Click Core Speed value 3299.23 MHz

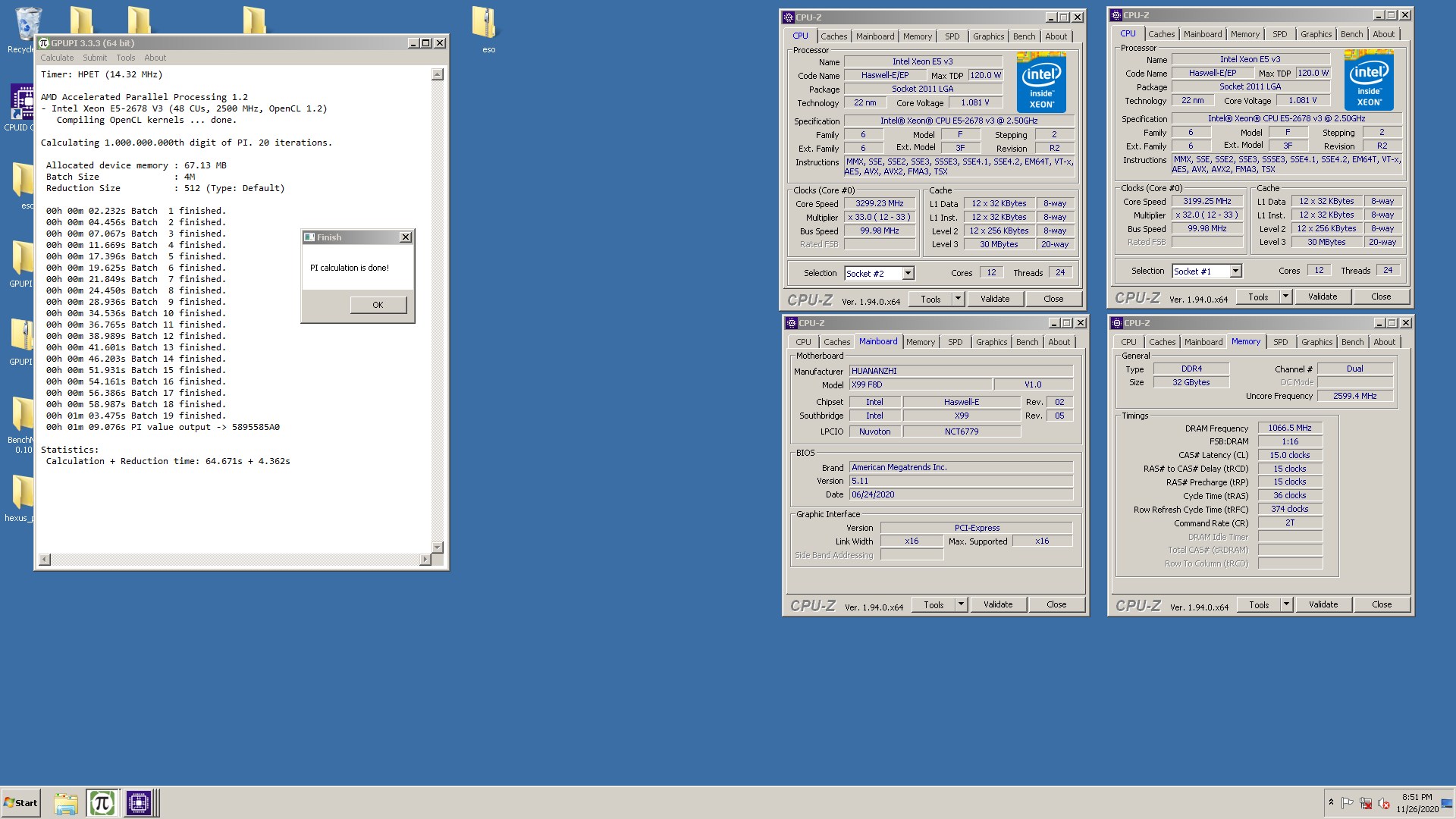[880, 203]
